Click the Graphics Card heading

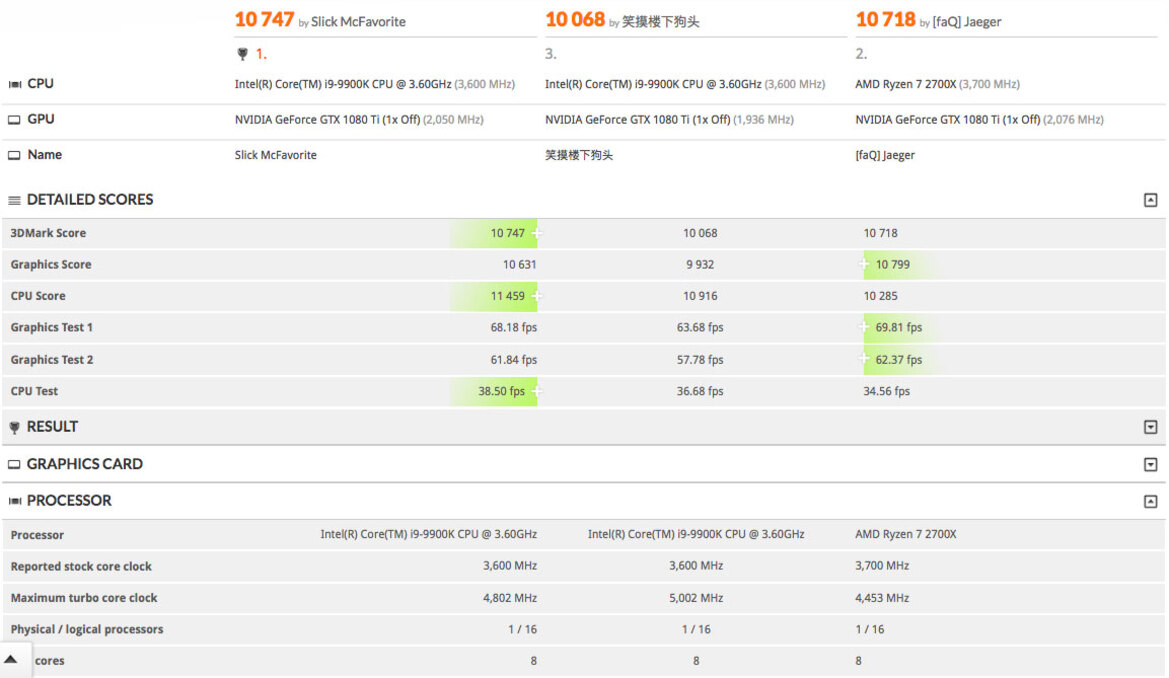coord(85,464)
